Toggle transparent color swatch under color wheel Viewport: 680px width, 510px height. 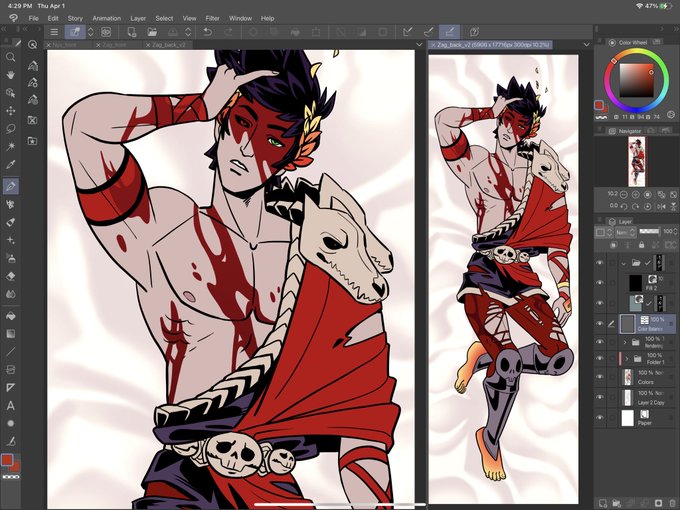[601, 117]
